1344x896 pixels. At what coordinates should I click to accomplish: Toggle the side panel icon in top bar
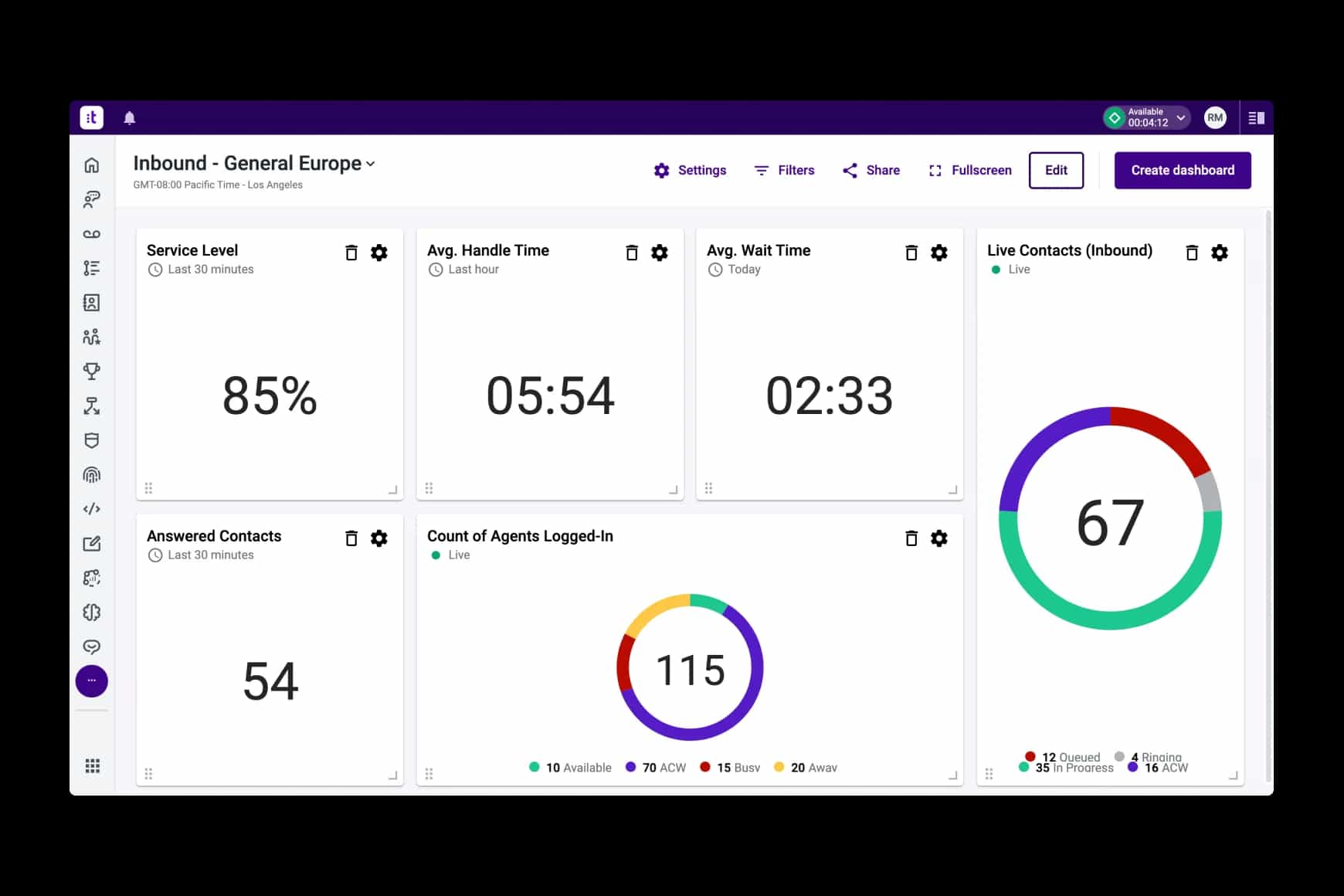coord(1256,118)
